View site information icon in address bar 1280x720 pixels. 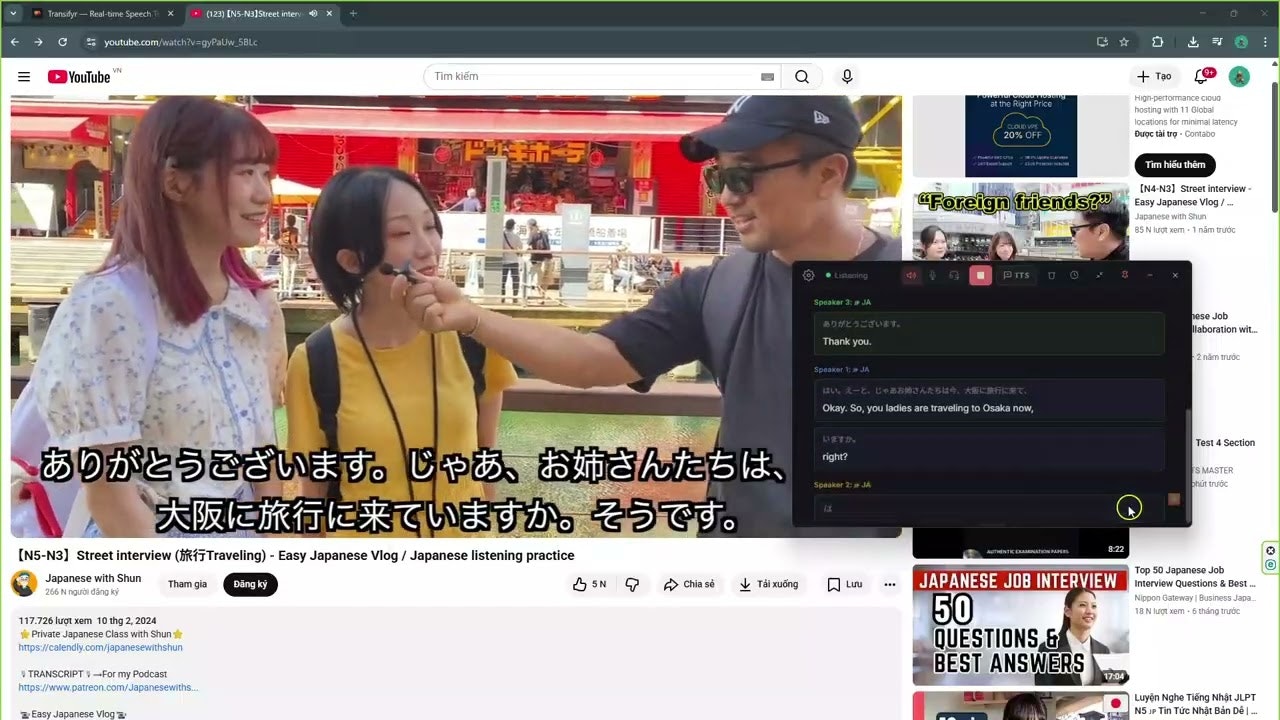click(x=90, y=42)
